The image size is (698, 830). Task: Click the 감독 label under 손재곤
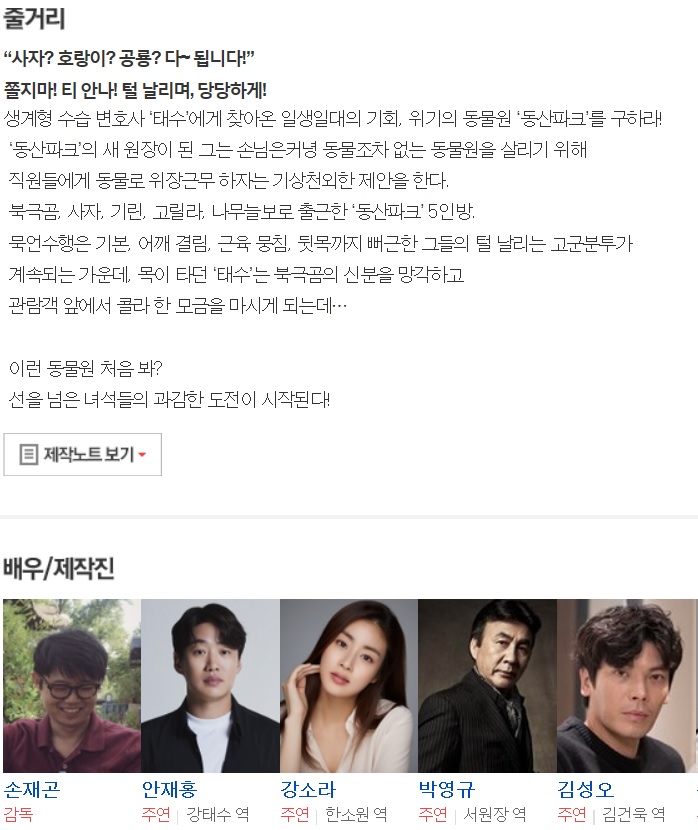click(19, 814)
